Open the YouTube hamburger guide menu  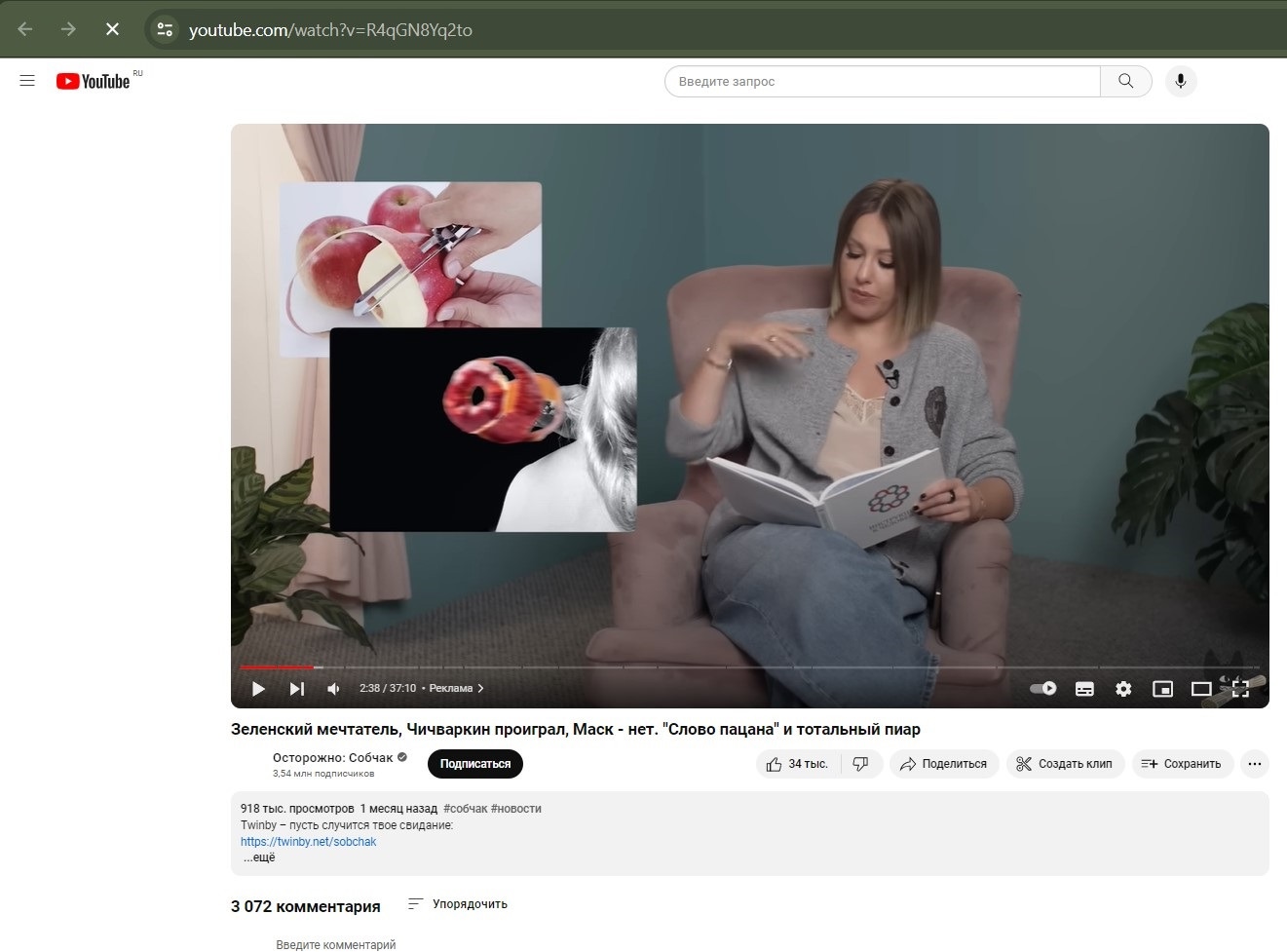[x=27, y=81]
